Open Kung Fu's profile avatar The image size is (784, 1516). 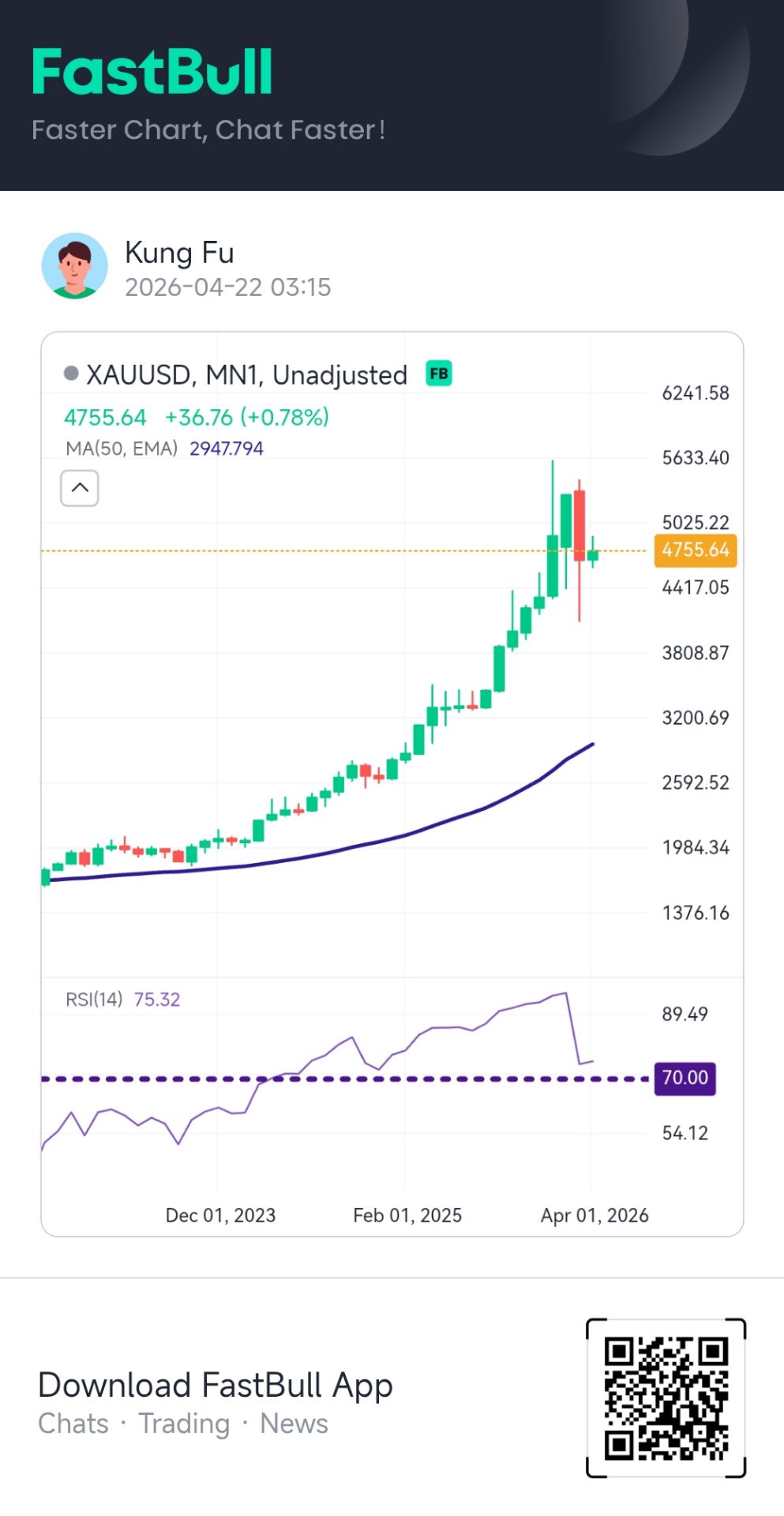[x=74, y=266]
